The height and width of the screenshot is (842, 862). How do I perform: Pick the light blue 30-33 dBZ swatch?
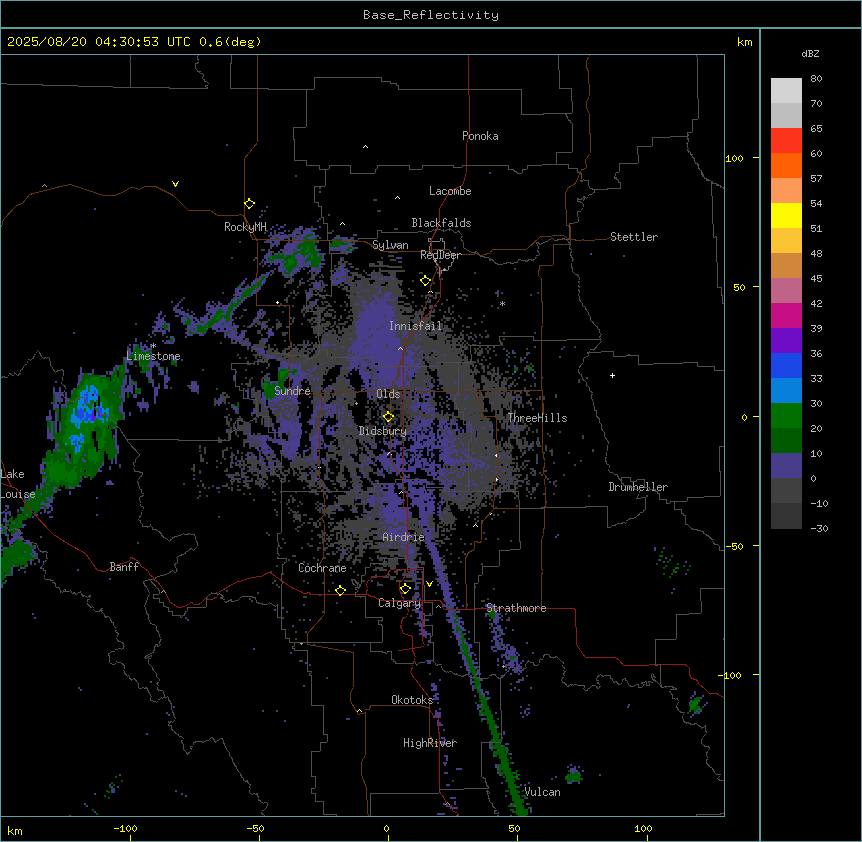pos(786,390)
